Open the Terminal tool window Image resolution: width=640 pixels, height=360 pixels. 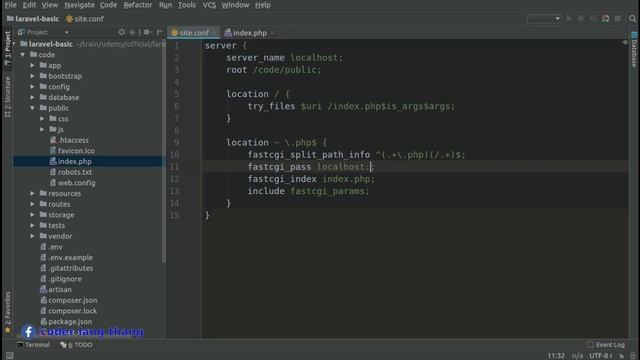click(x=33, y=345)
